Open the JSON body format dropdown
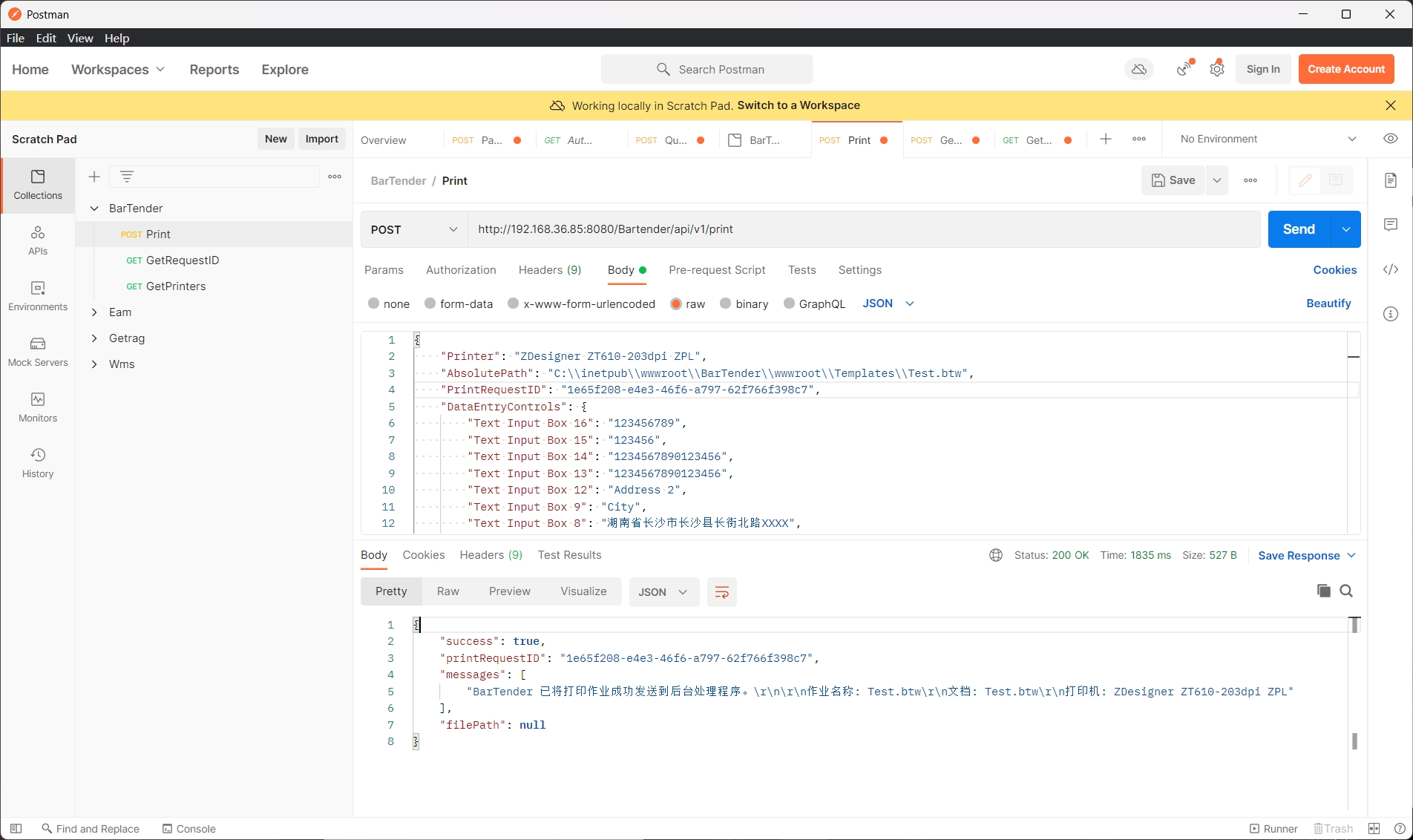Screen dimensions: 1413x840 [888, 303]
